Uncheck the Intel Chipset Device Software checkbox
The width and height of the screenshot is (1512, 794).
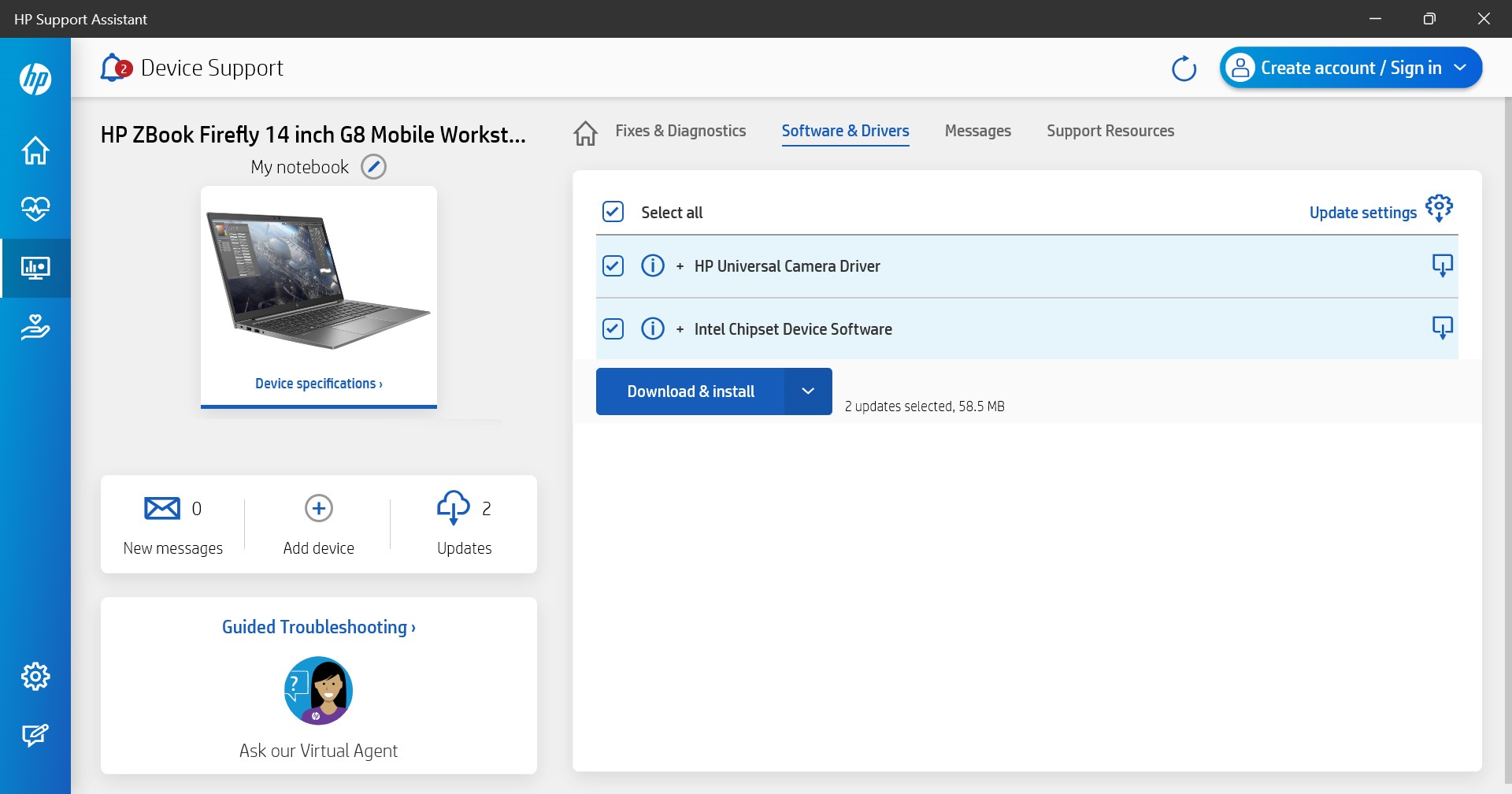click(x=613, y=328)
